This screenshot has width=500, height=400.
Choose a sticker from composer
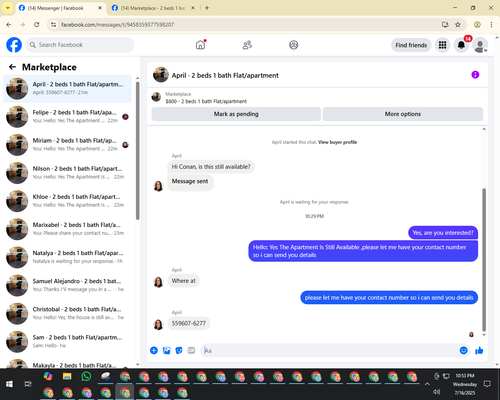click(179, 350)
